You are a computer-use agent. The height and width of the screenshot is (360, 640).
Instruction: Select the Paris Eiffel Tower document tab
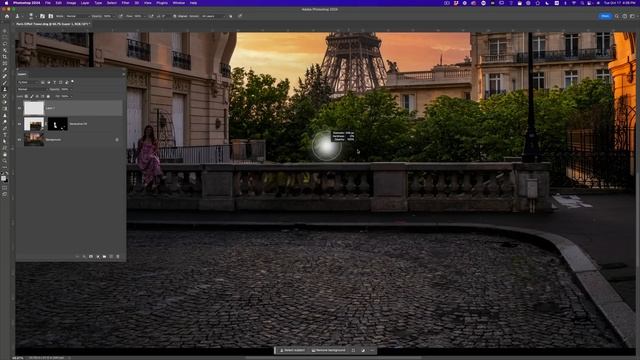pos(52,24)
